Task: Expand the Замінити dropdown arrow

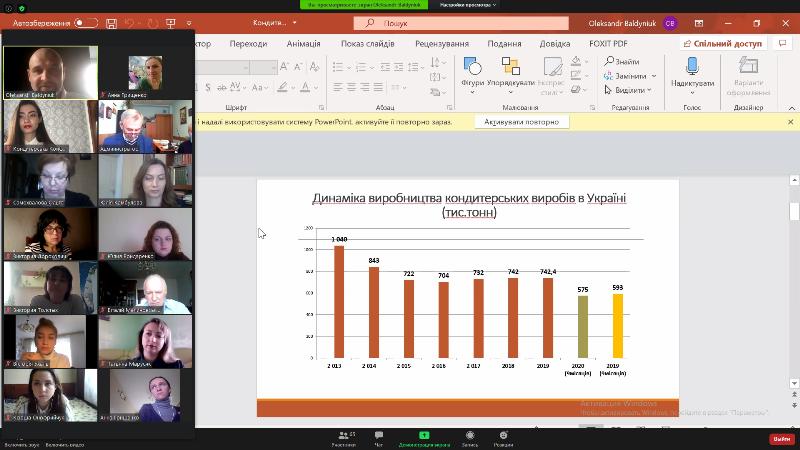Action: (651, 76)
